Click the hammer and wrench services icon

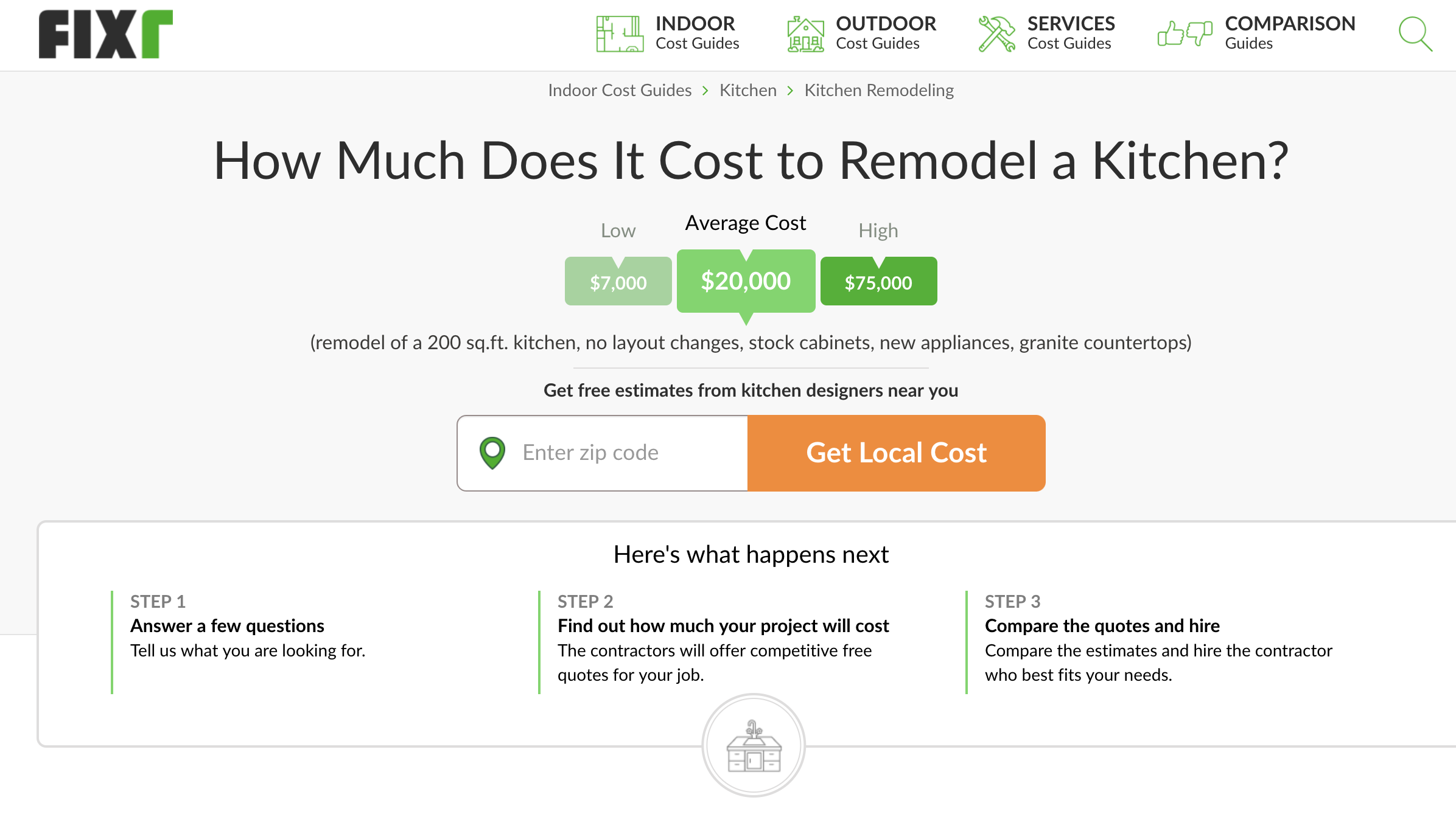tap(996, 34)
